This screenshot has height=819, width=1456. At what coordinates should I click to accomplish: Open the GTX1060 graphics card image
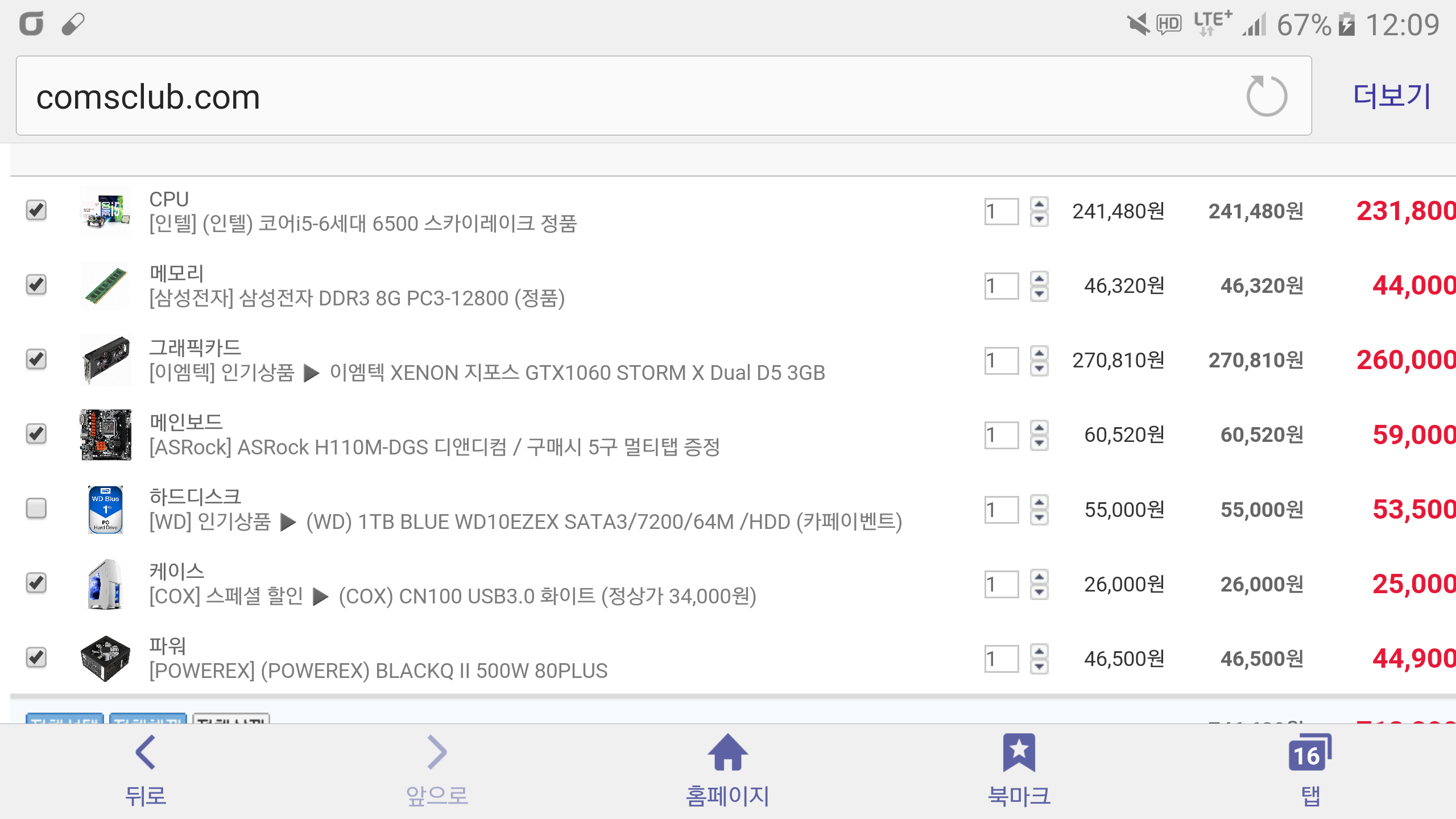(106, 361)
